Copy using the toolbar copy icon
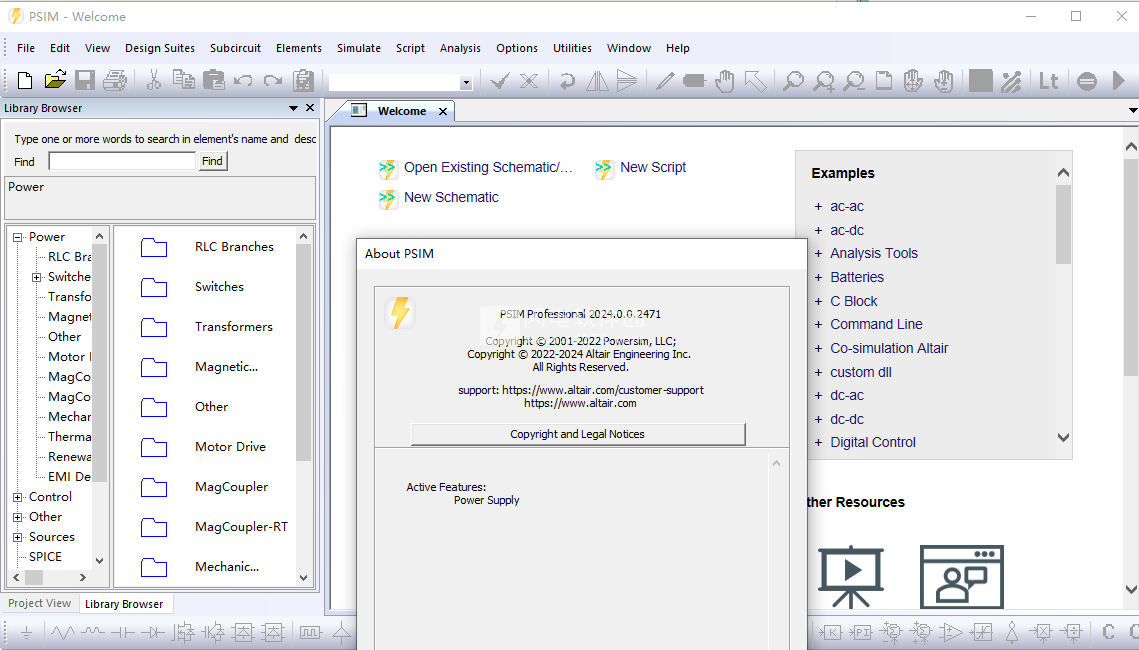1139x650 pixels. (x=183, y=80)
